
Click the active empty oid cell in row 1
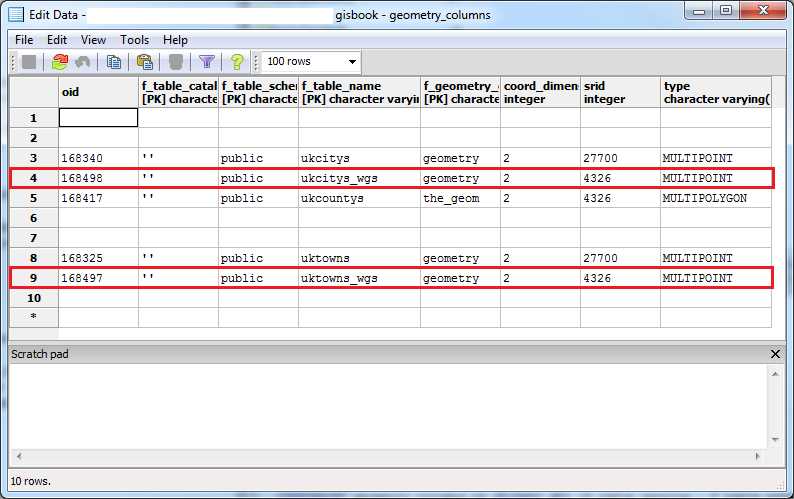pyautogui.click(x=98, y=118)
